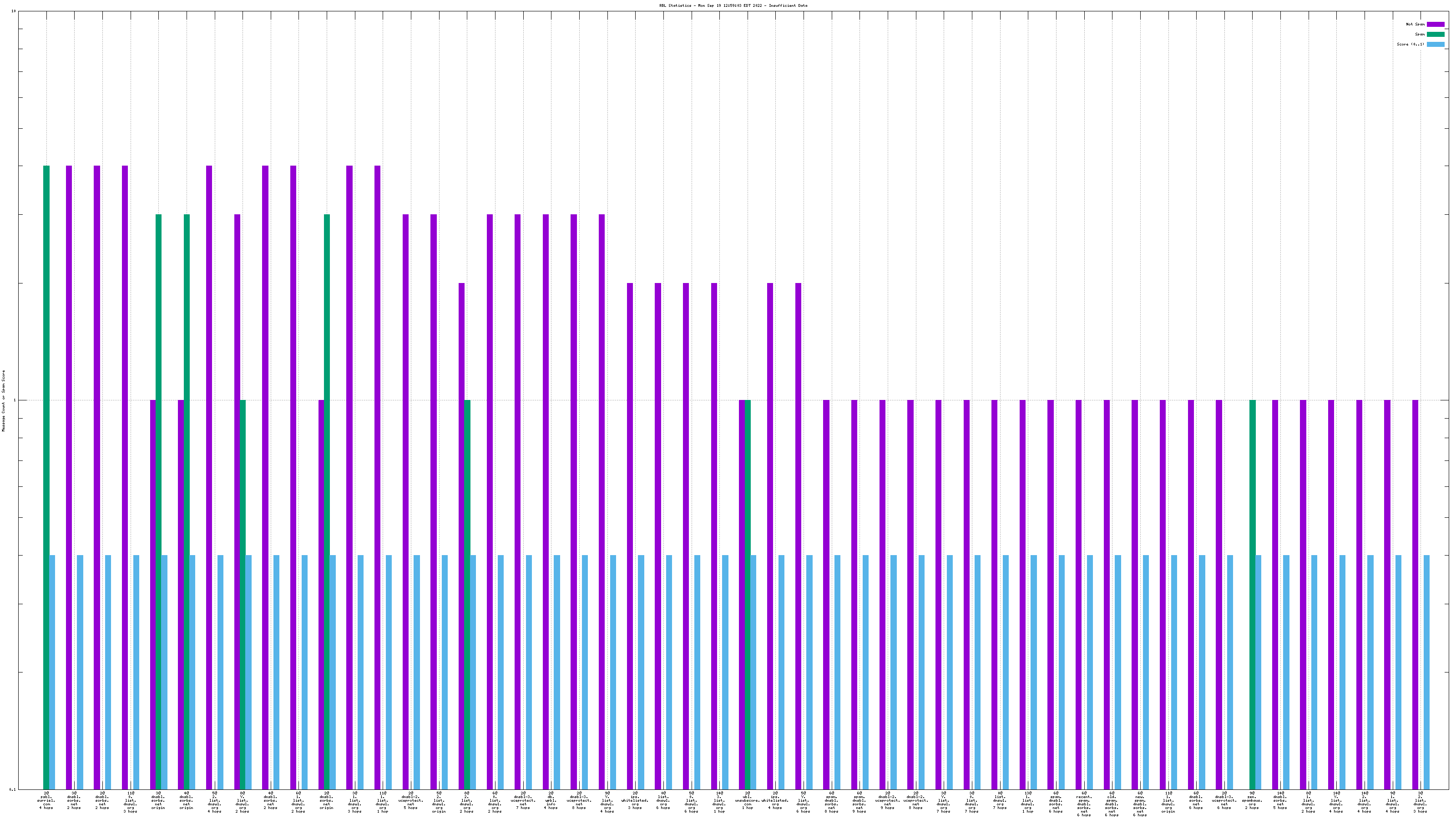Image resolution: width=1456 pixels, height=819 pixels.
Task: Click the dnsbl-3.uceprotect.net 7 hops label
Action: (x=523, y=800)
